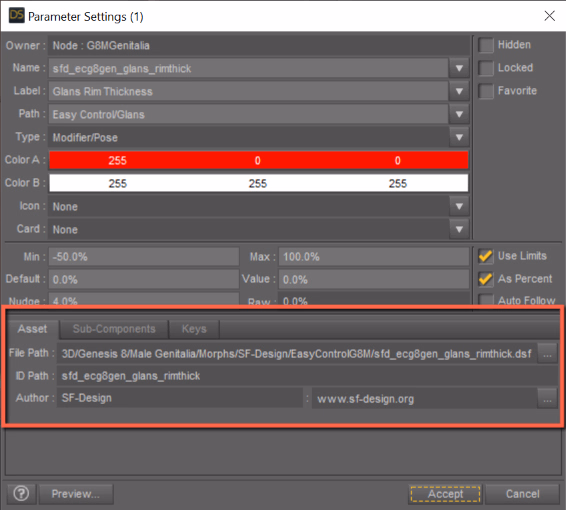Click the Preview... button
Screen dimensions: 566x510
pyautogui.click(x=76, y=494)
